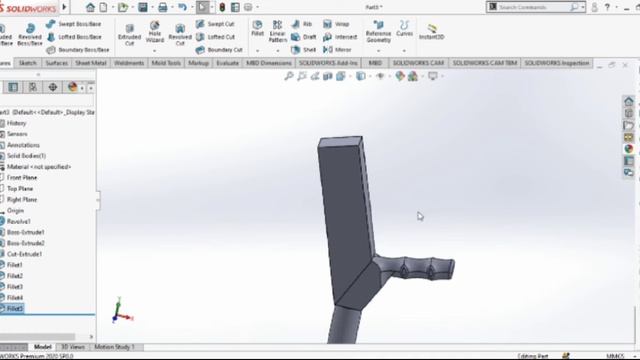This screenshot has width=640, height=360.
Task: Click the Rebuild traffic light icon
Action: tap(222, 7)
